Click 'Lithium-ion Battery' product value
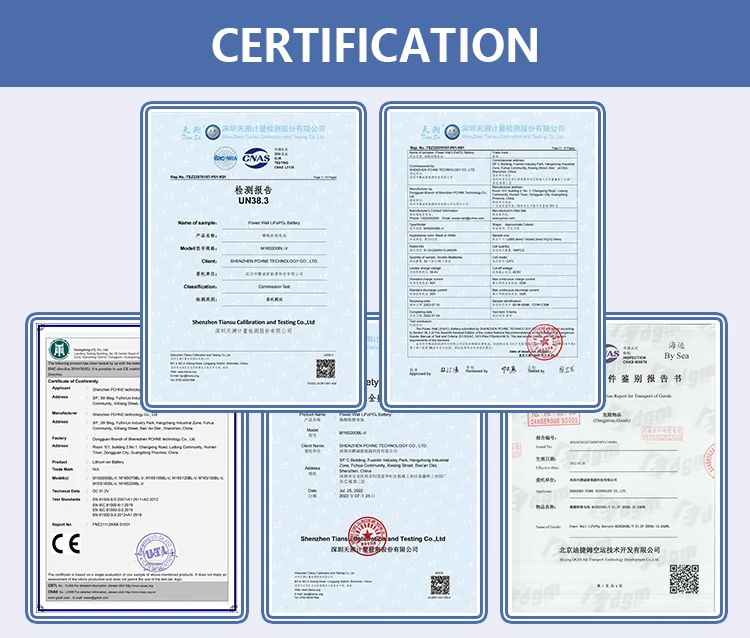The height and width of the screenshot is (638, 750). pos(108,462)
